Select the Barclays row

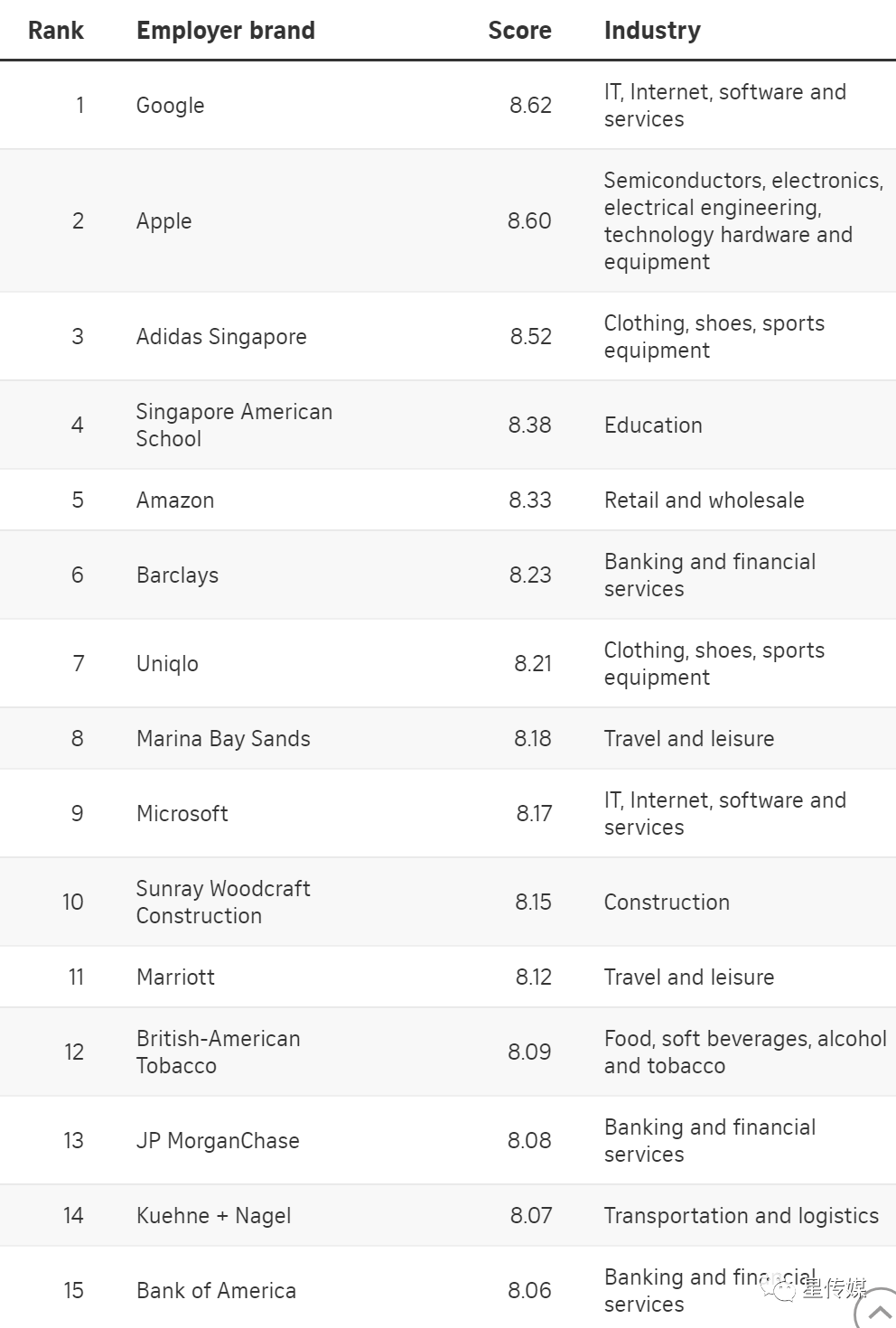coord(448,575)
